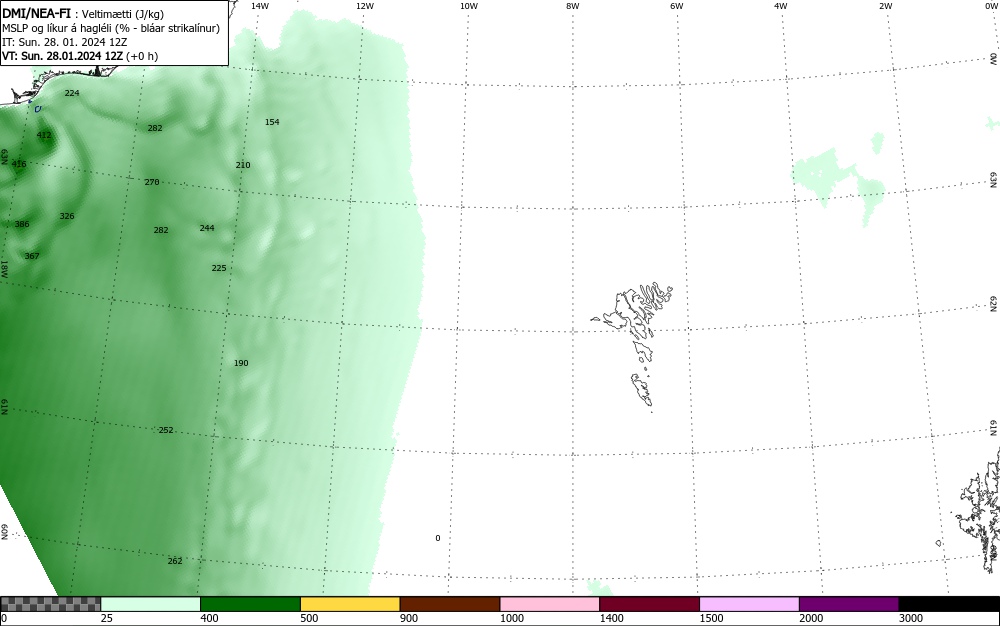
Task: Click the purple legend color swatch
Action: point(849,604)
